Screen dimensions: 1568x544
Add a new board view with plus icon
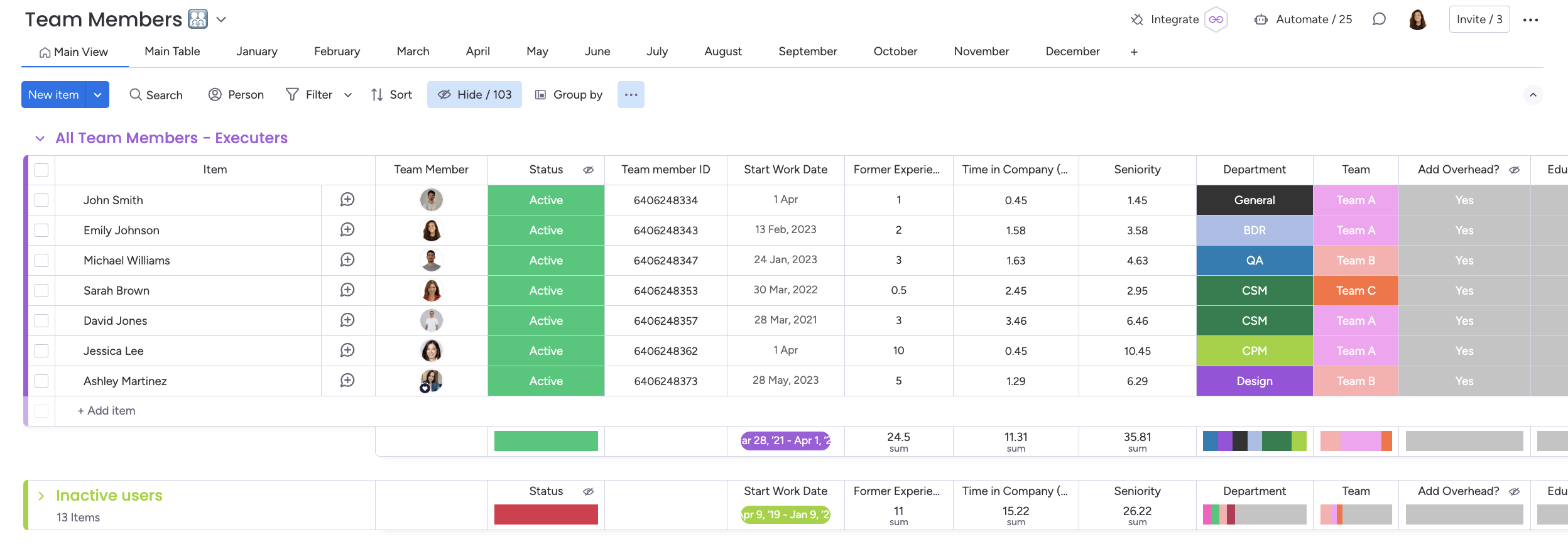pos(1134,52)
